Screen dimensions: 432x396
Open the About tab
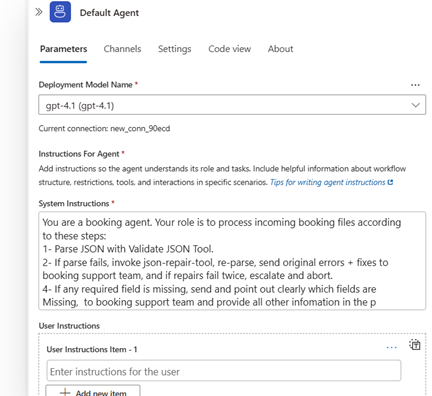(x=280, y=49)
